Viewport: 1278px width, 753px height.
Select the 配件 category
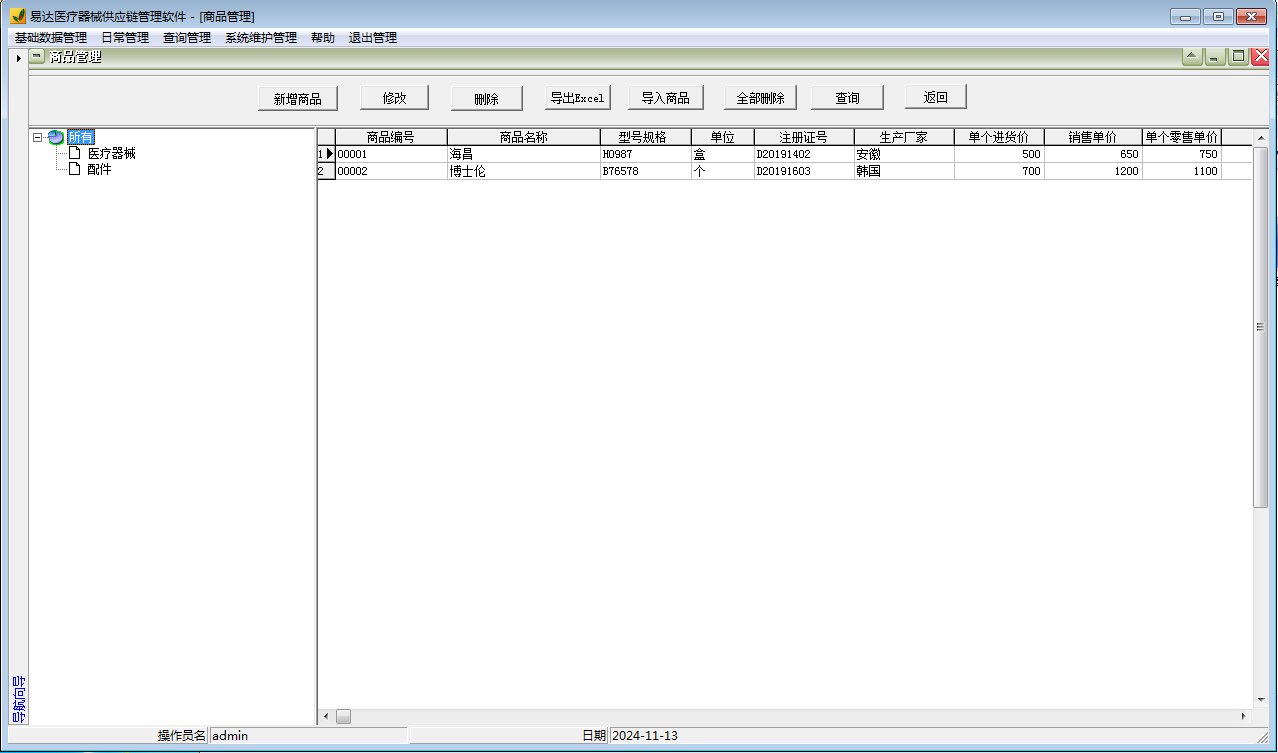[x=99, y=170]
